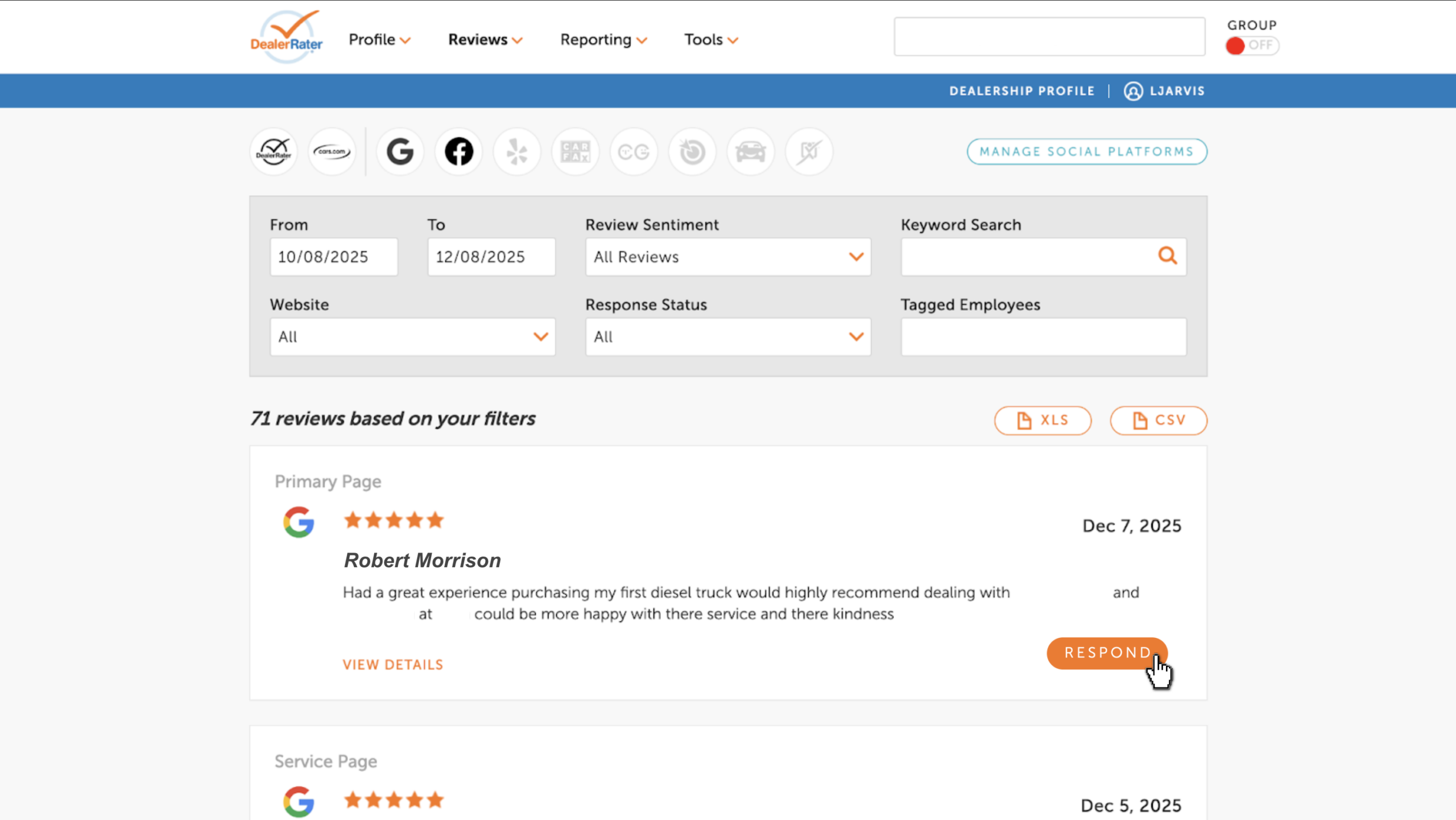Click the To date field
The width and height of the screenshot is (1456, 820).
point(491,257)
